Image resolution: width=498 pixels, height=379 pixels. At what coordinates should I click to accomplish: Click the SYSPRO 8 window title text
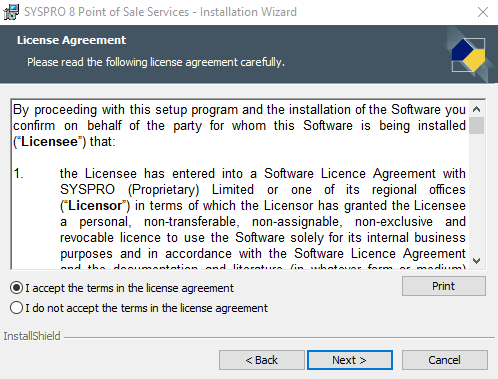click(x=160, y=12)
